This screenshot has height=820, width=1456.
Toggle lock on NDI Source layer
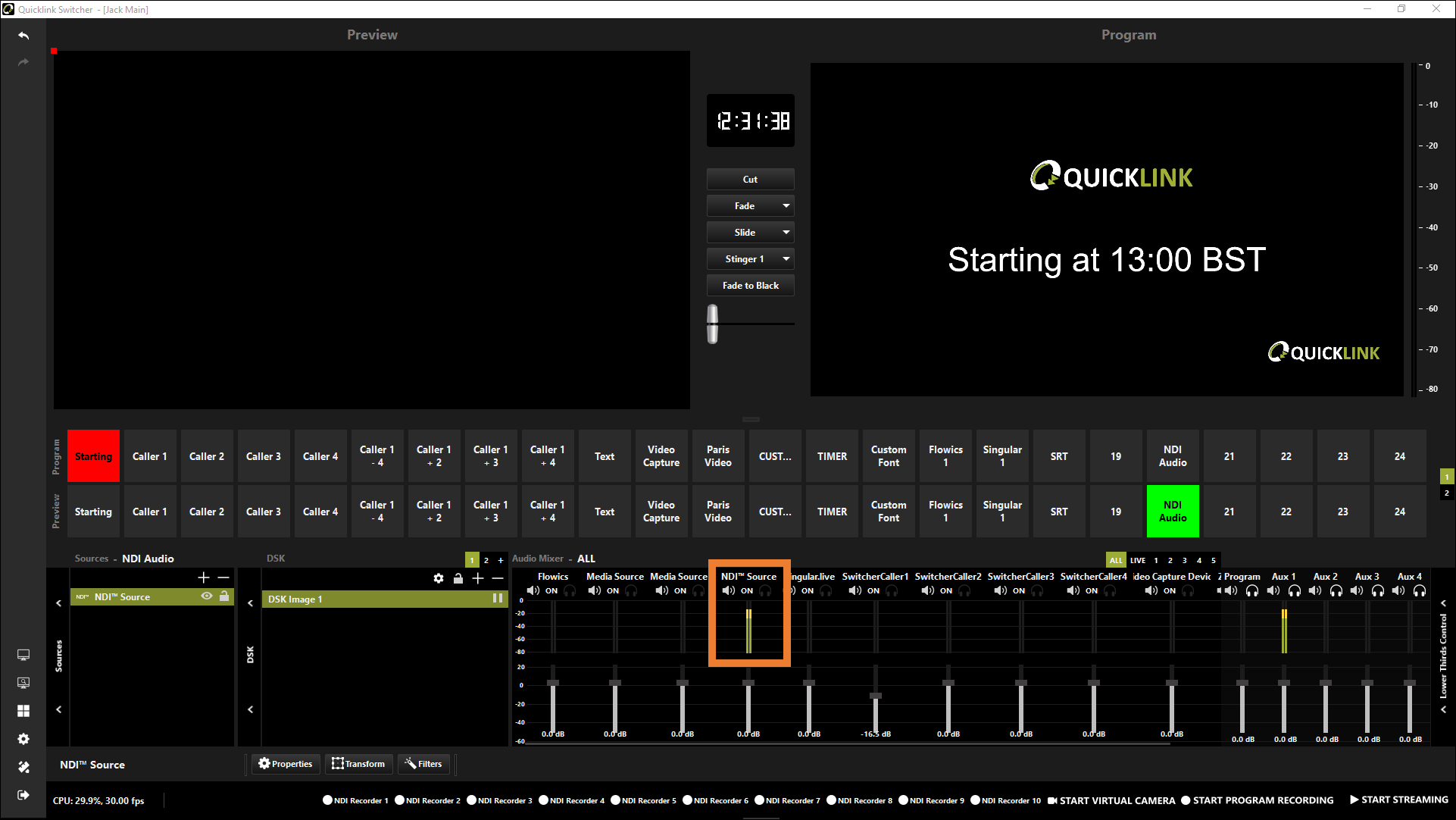(224, 596)
